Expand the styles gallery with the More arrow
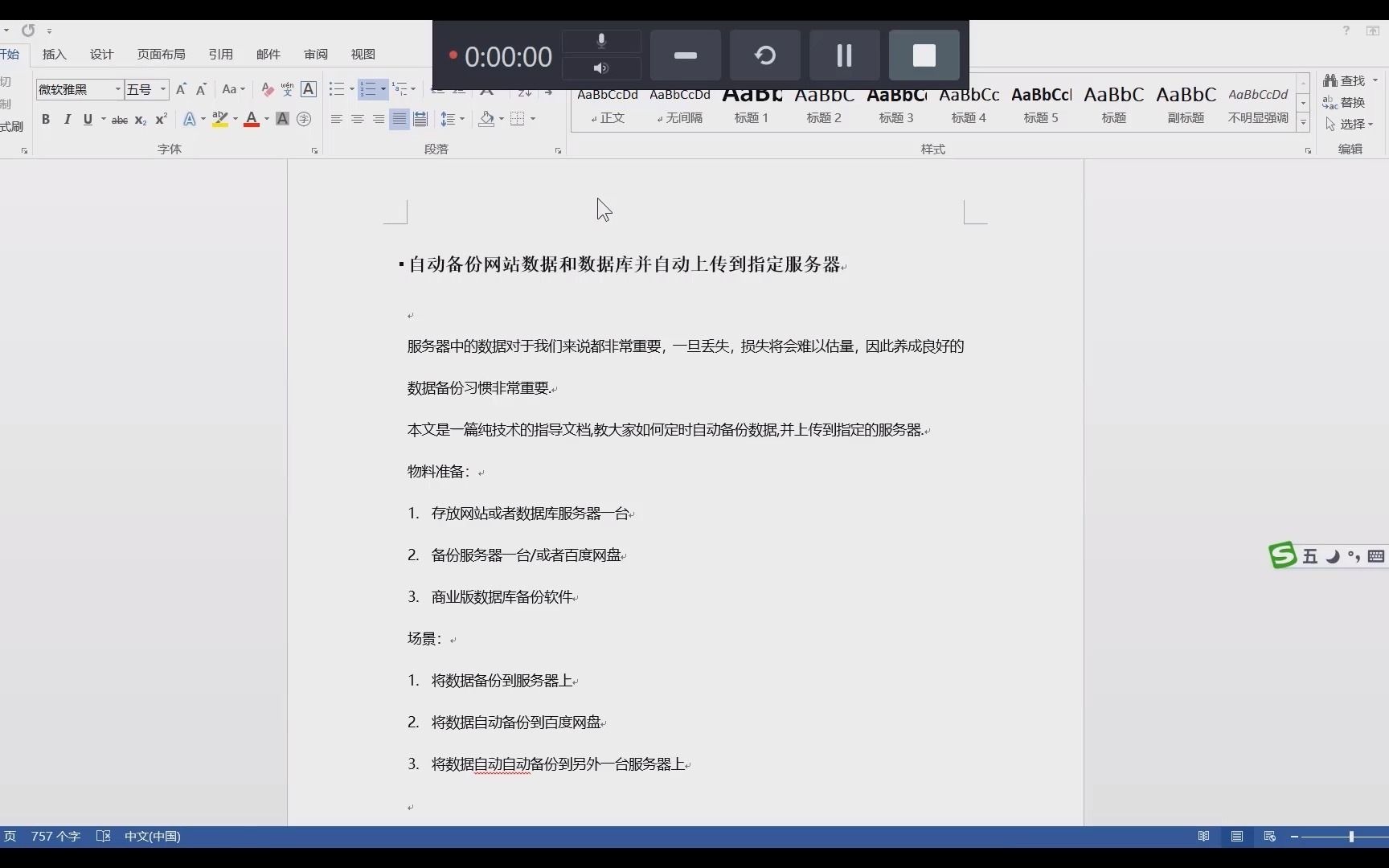The width and height of the screenshot is (1389, 868). (x=1303, y=123)
